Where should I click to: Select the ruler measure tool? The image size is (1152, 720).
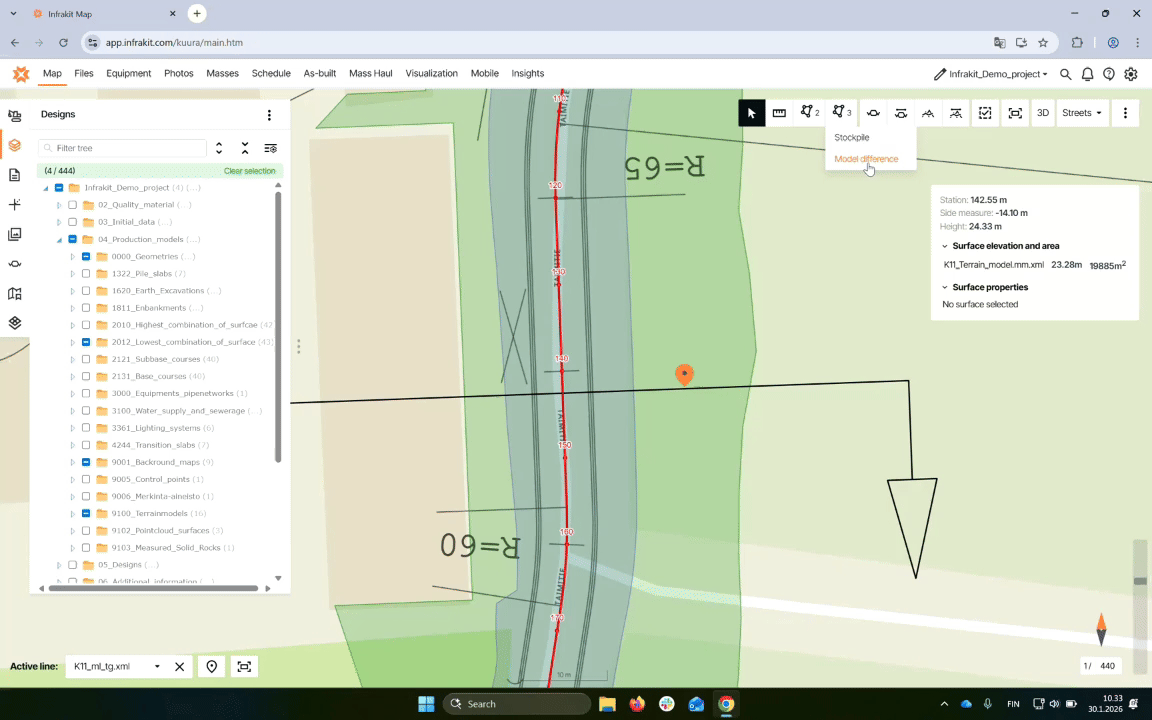click(x=780, y=113)
